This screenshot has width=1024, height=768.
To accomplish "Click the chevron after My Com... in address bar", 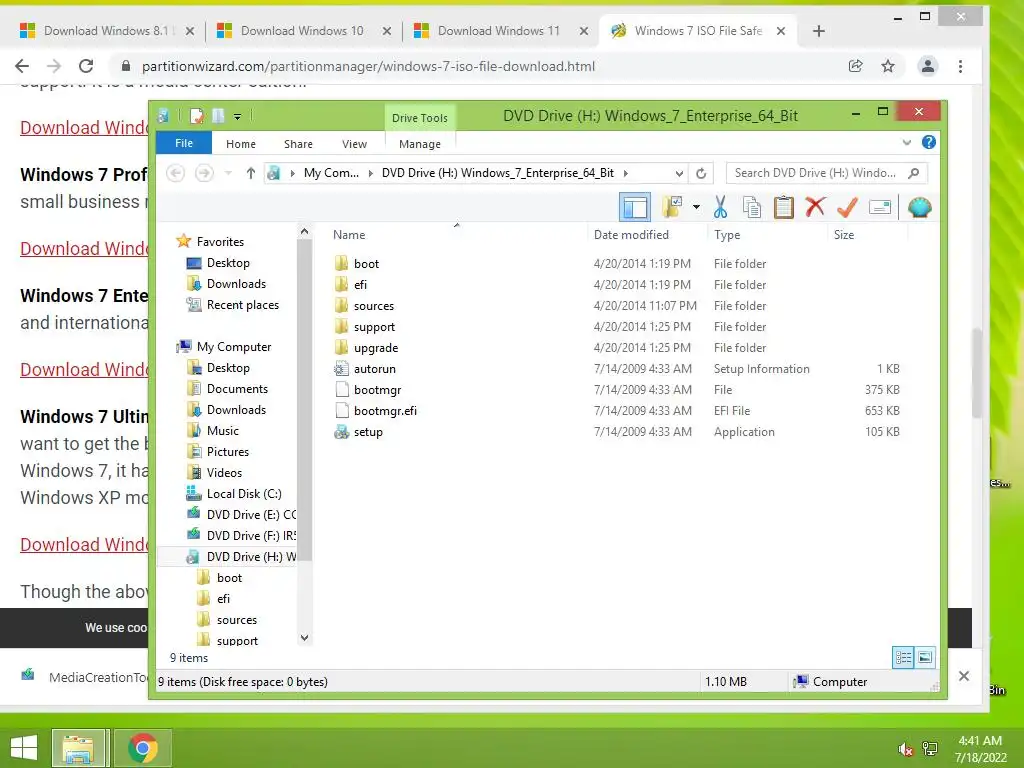I will click(x=370, y=173).
